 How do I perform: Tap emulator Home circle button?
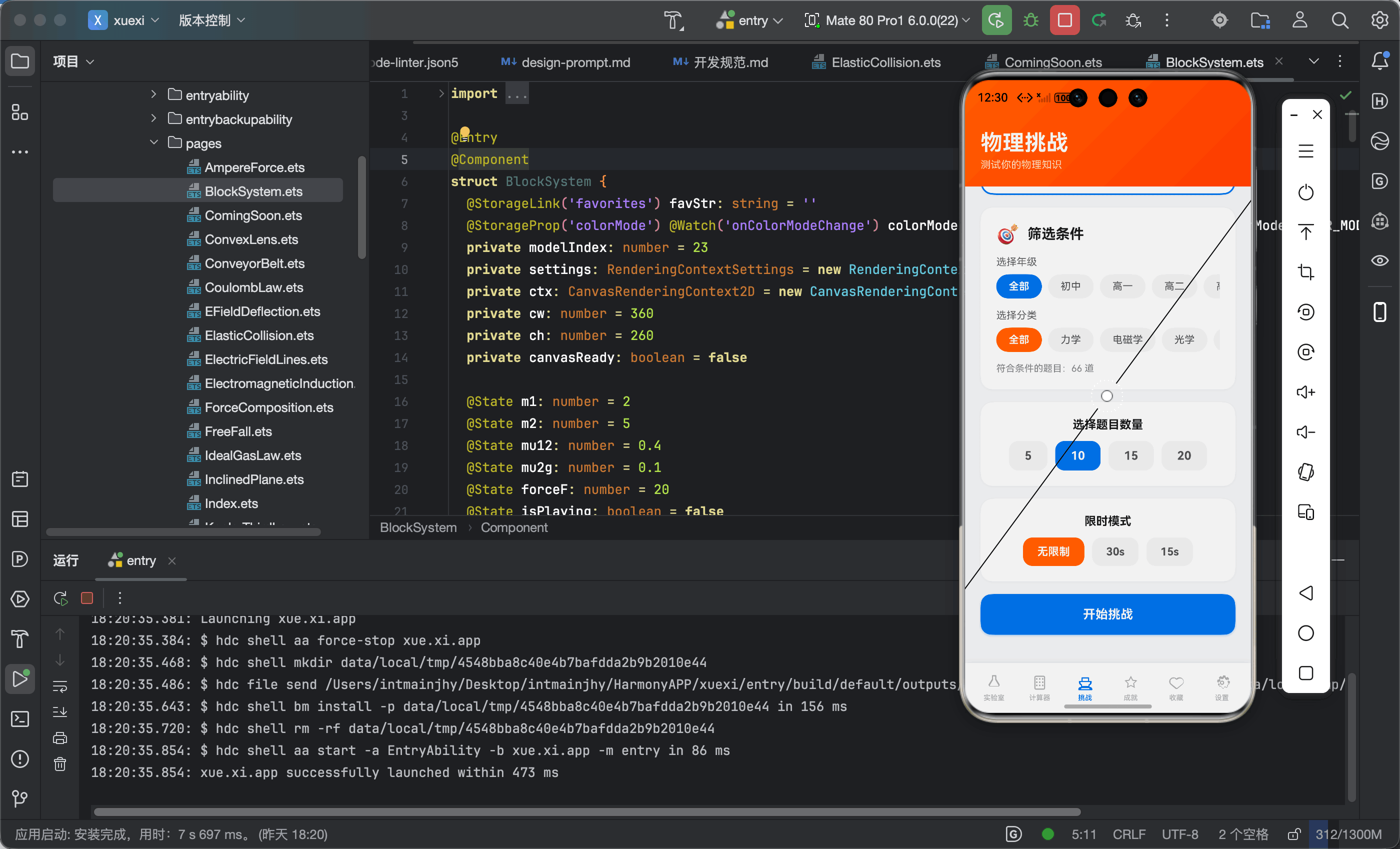point(1305,632)
